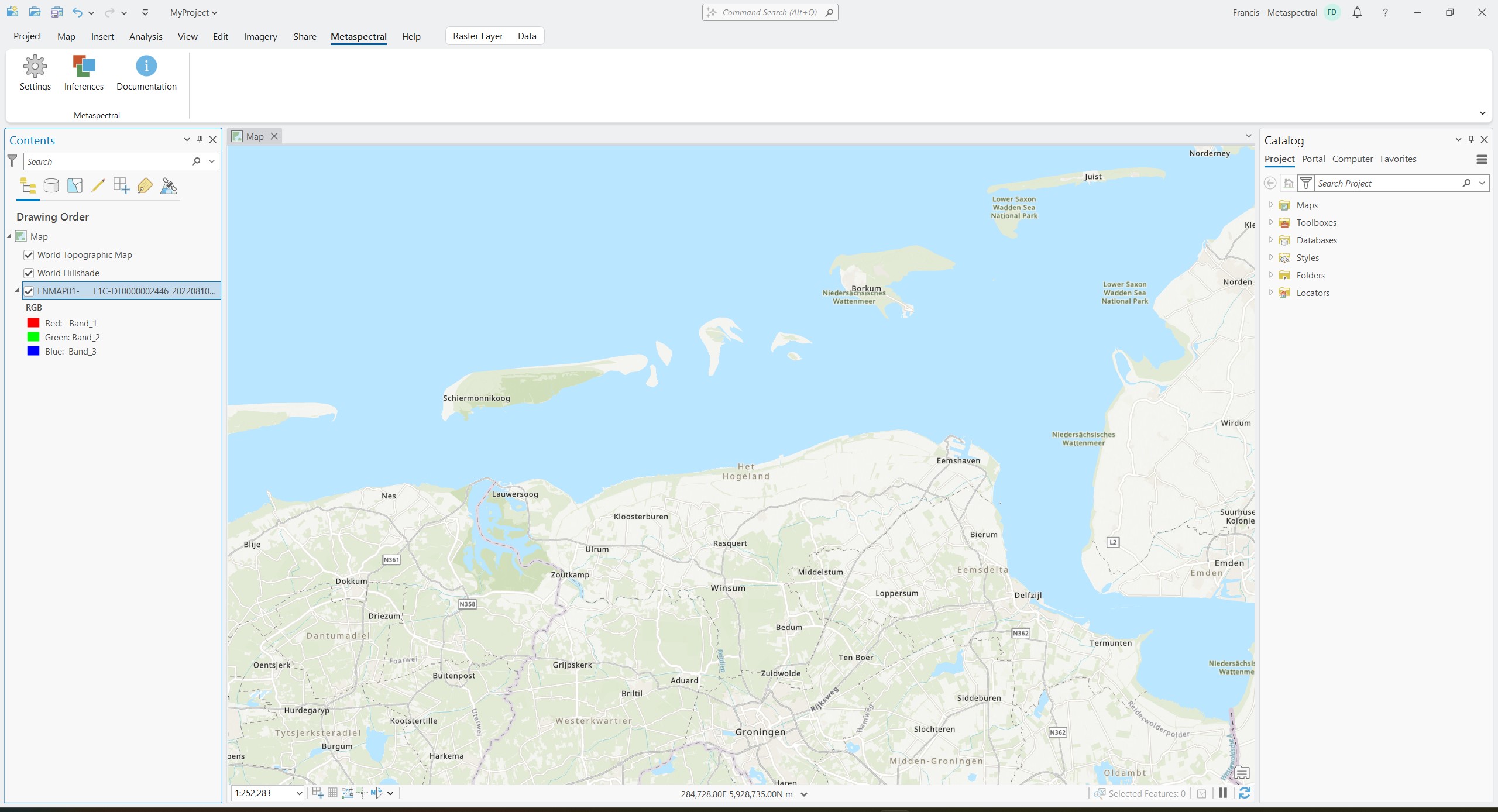Expand the Toolboxes node in Catalog
1498x812 pixels.
coord(1270,222)
